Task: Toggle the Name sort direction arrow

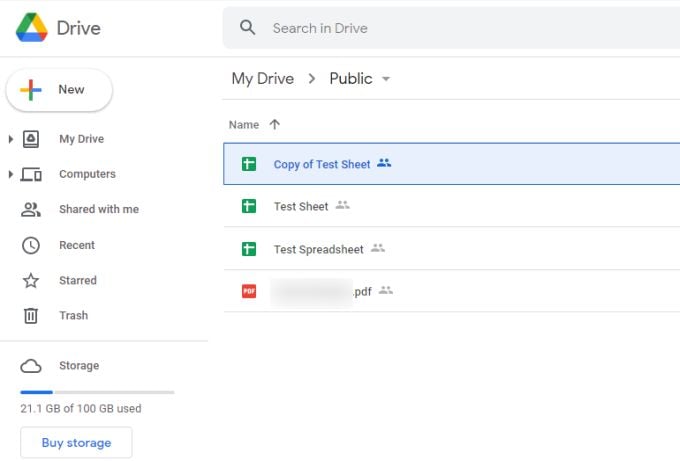Action: click(275, 125)
